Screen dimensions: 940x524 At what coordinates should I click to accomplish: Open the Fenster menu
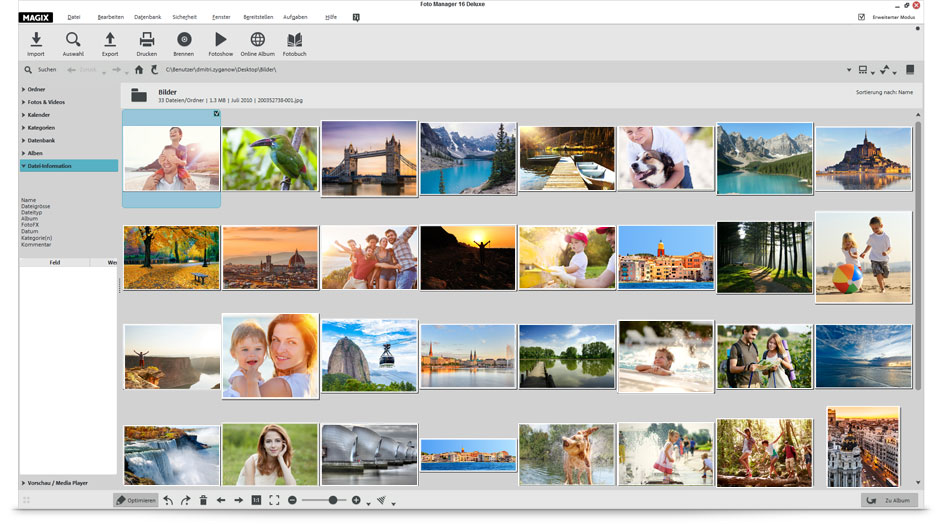221,17
